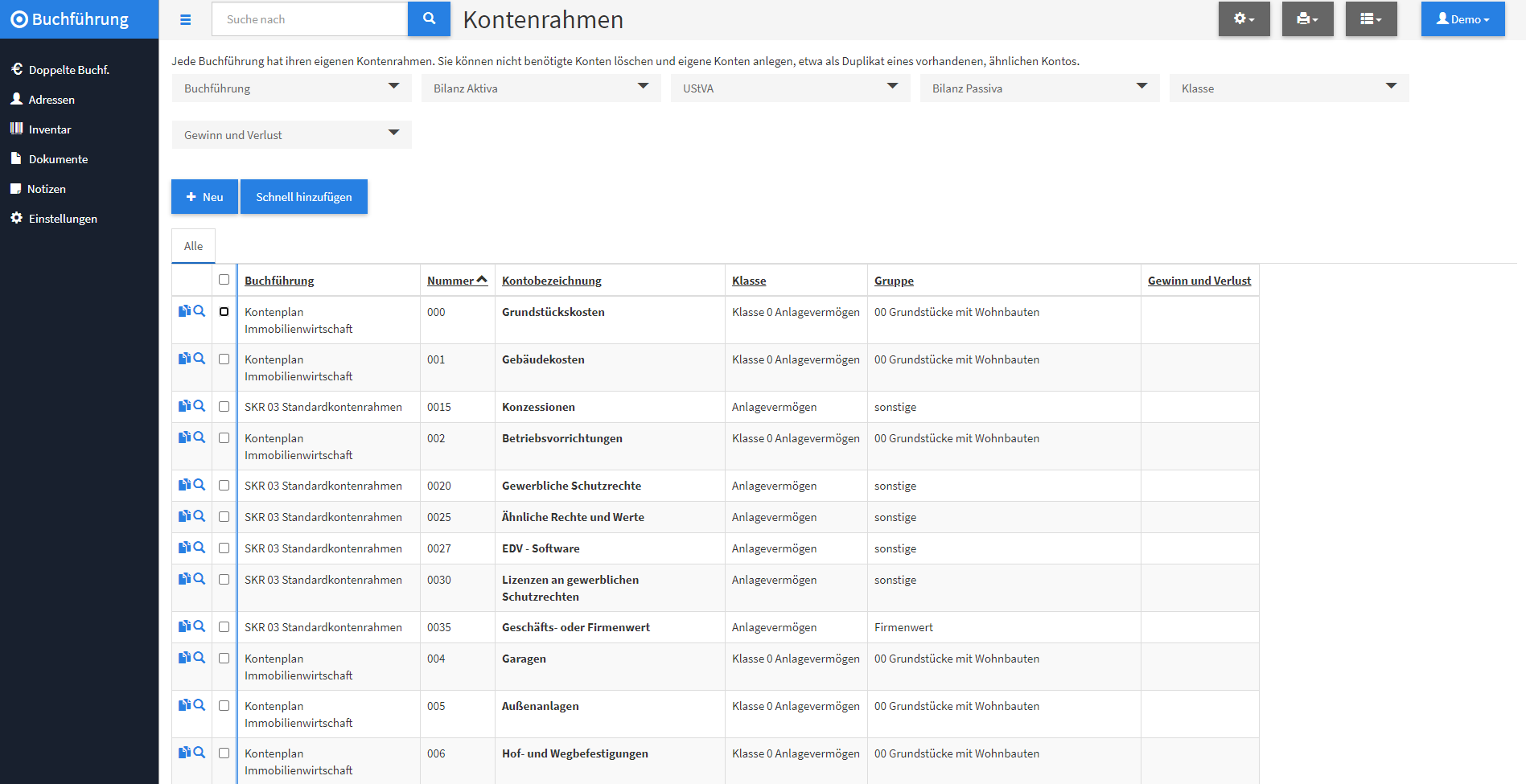Duplicate the Betriebsvorrichtungen account row
Screen dimensions: 1526x784
[184, 437]
